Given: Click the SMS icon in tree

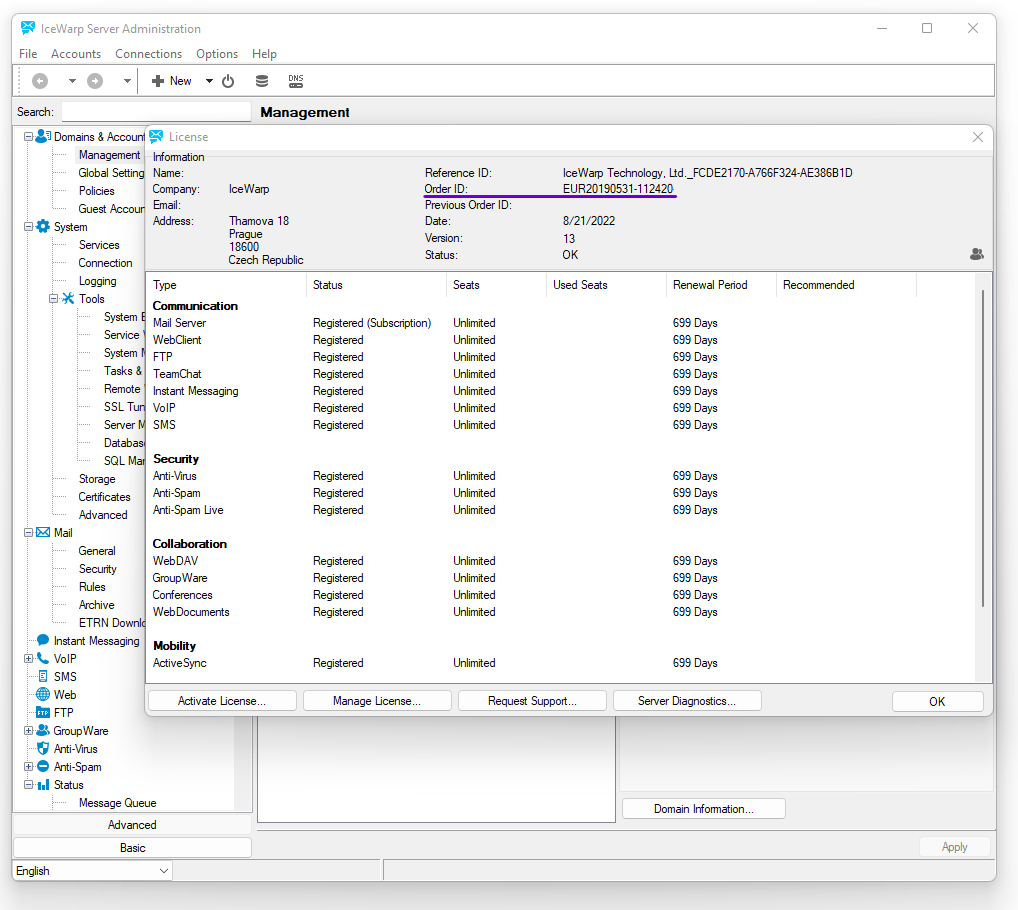Looking at the screenshot, I should click(x=43, y=676).
